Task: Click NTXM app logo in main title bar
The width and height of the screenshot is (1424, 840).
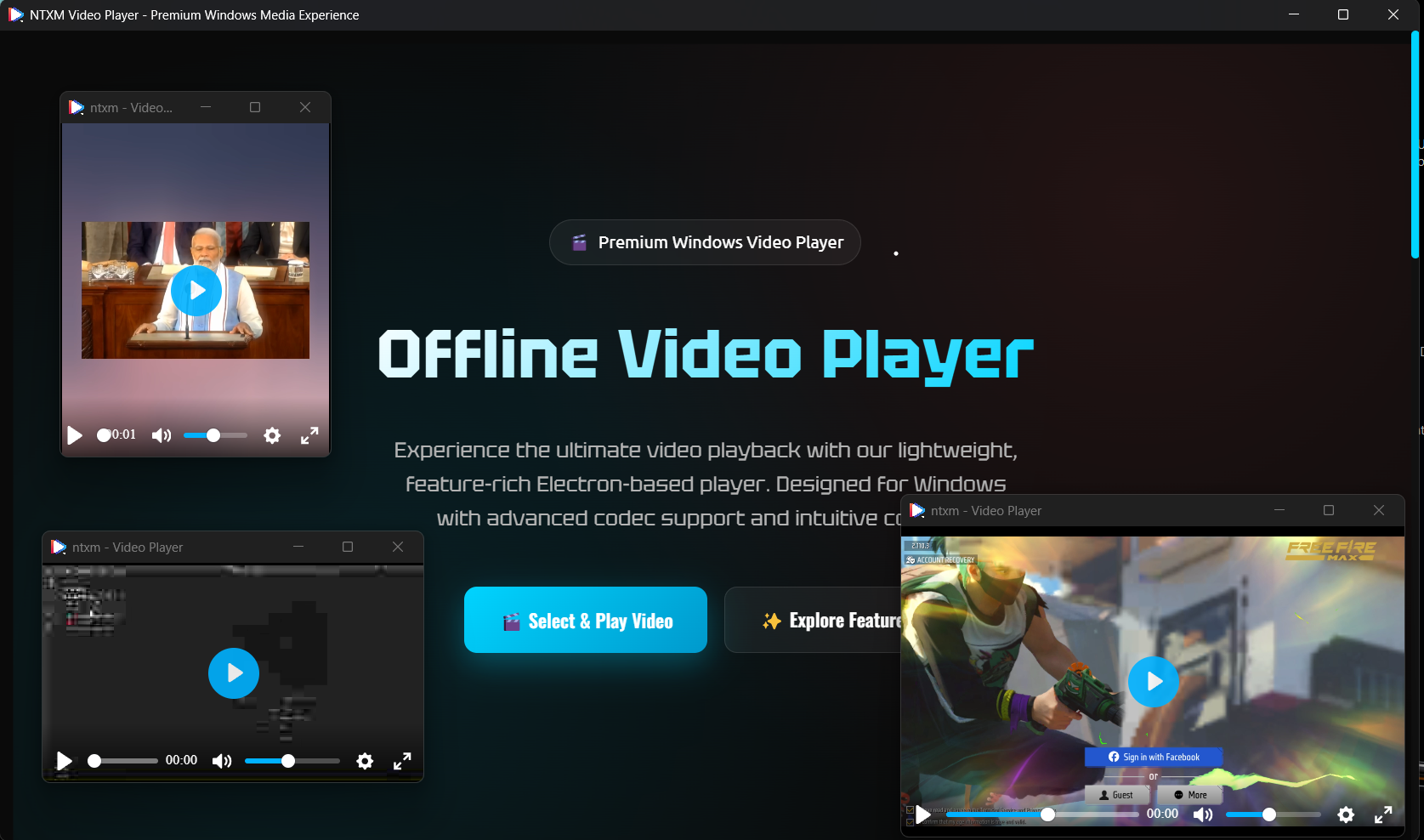Action: [x=15, y=14]
